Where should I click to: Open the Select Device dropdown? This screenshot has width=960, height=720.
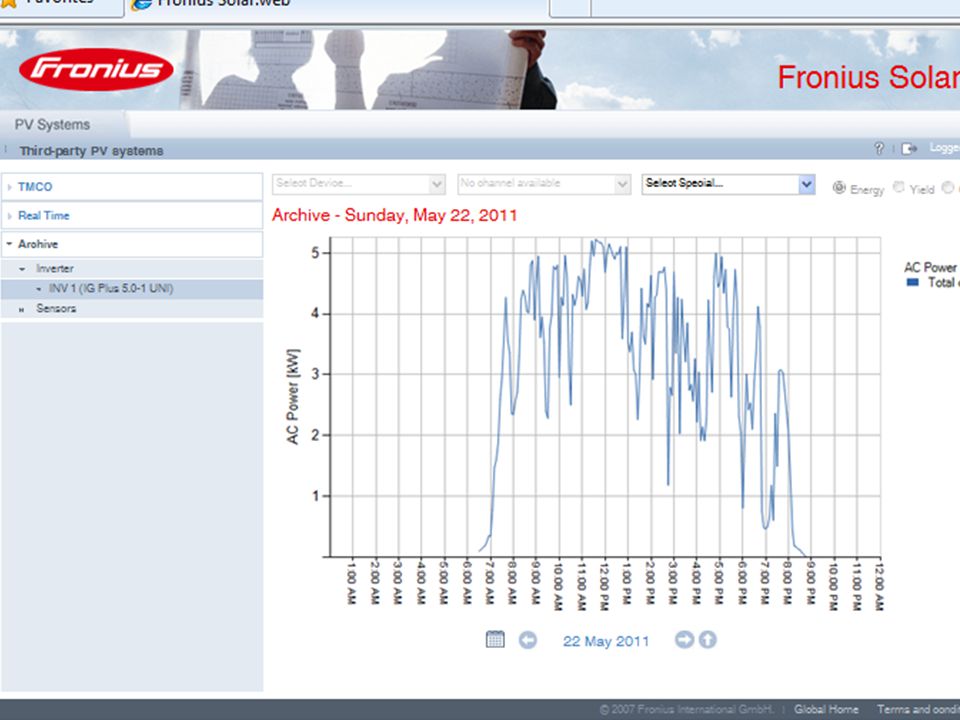point(358,184)
